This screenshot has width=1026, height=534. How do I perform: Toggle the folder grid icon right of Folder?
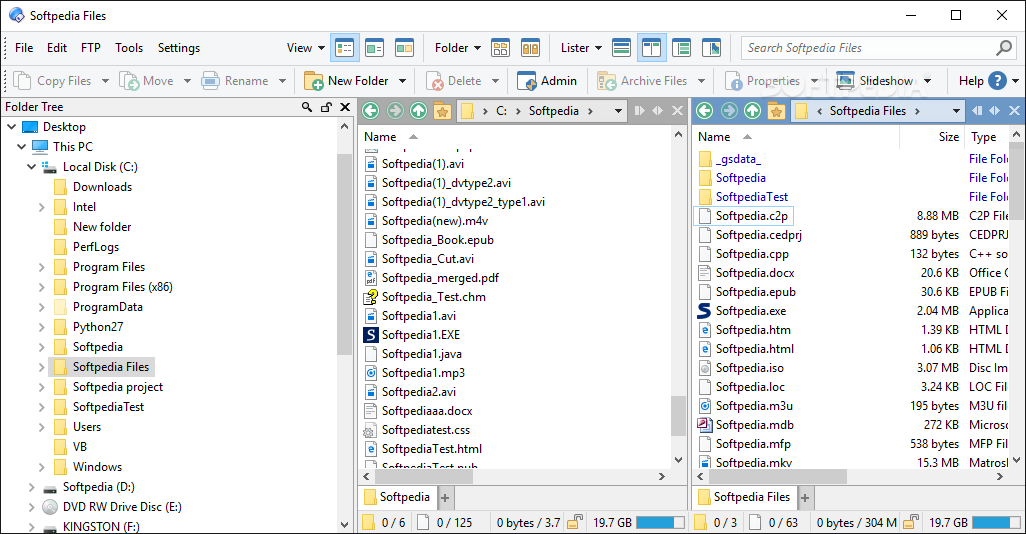[501, 48]
